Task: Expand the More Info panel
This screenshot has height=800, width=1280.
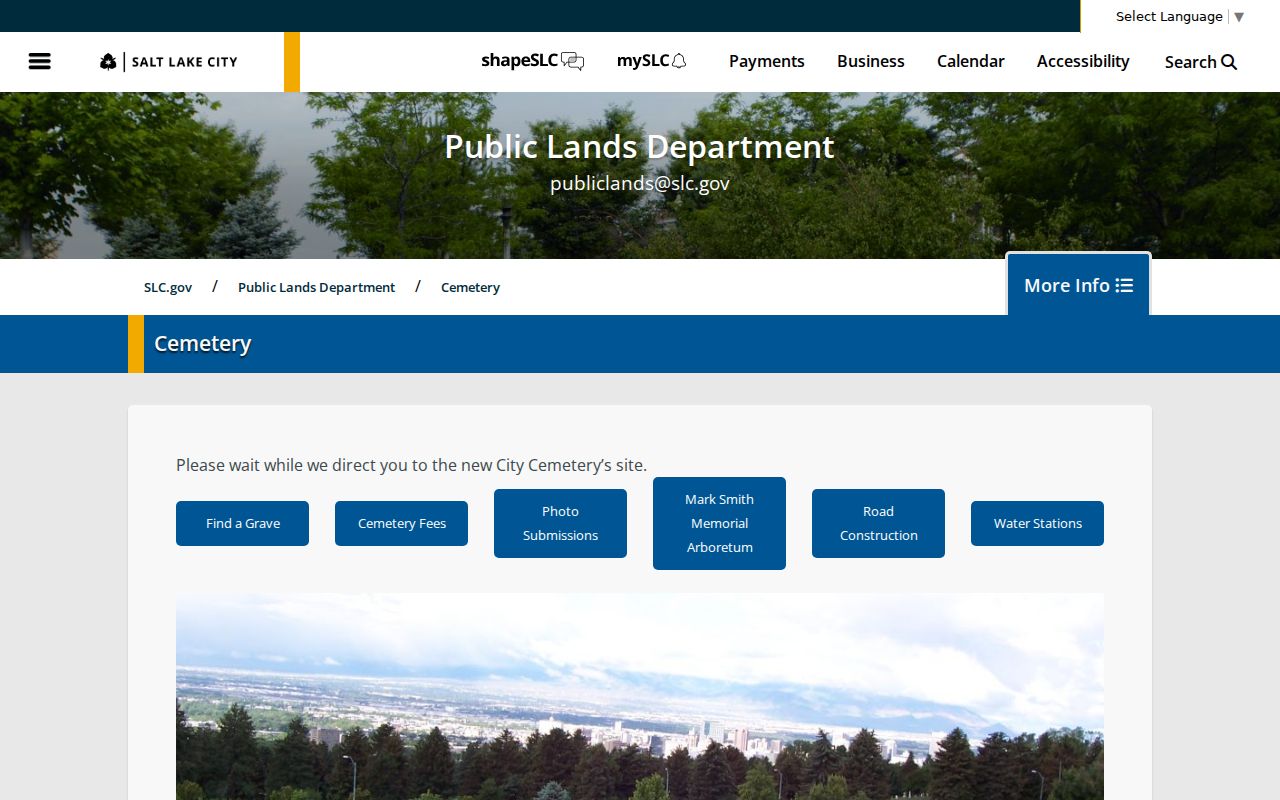Action: (1078, 285)
